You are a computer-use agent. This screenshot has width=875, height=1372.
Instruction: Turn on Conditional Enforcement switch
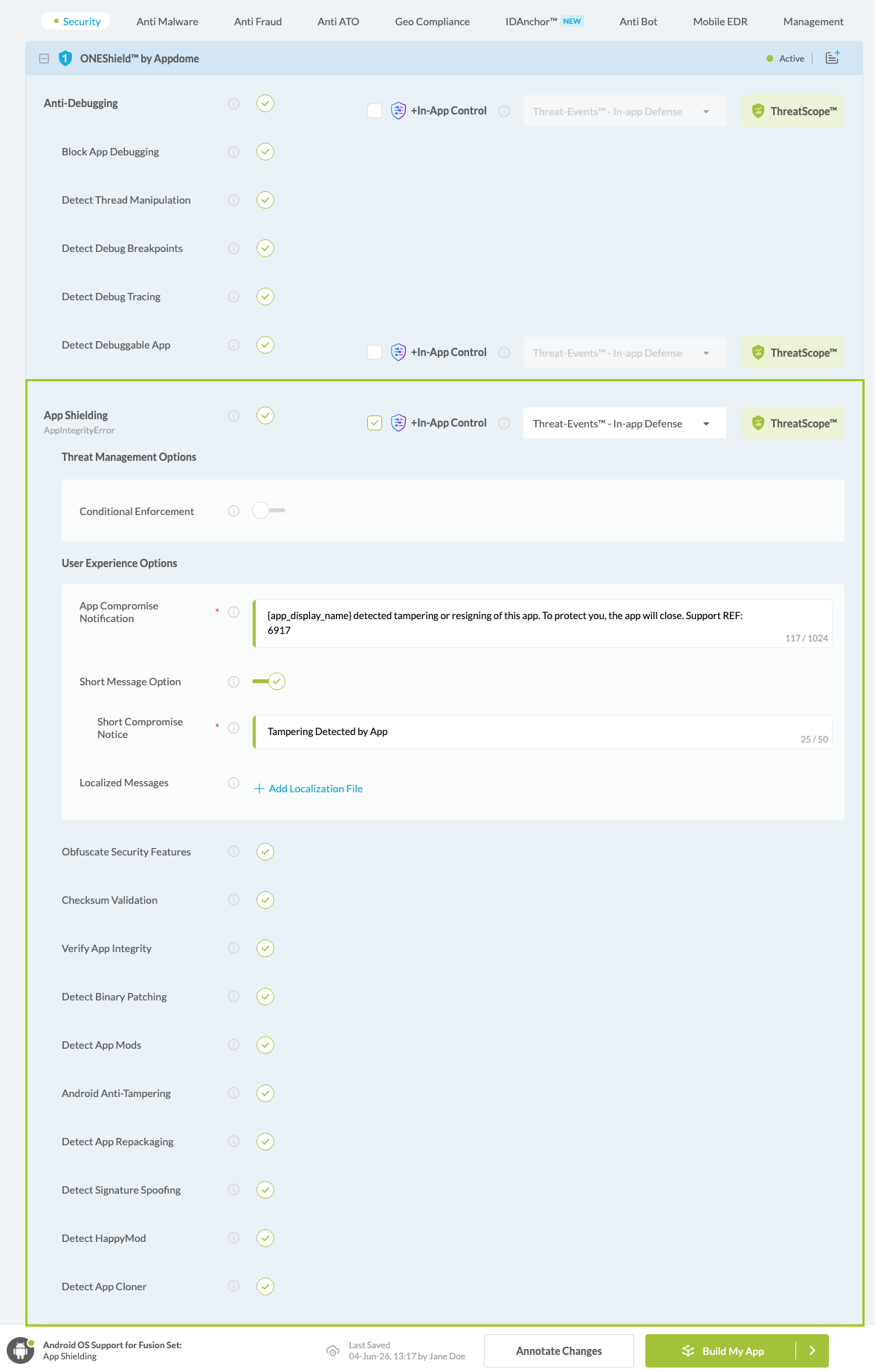(x=268, y=511)
